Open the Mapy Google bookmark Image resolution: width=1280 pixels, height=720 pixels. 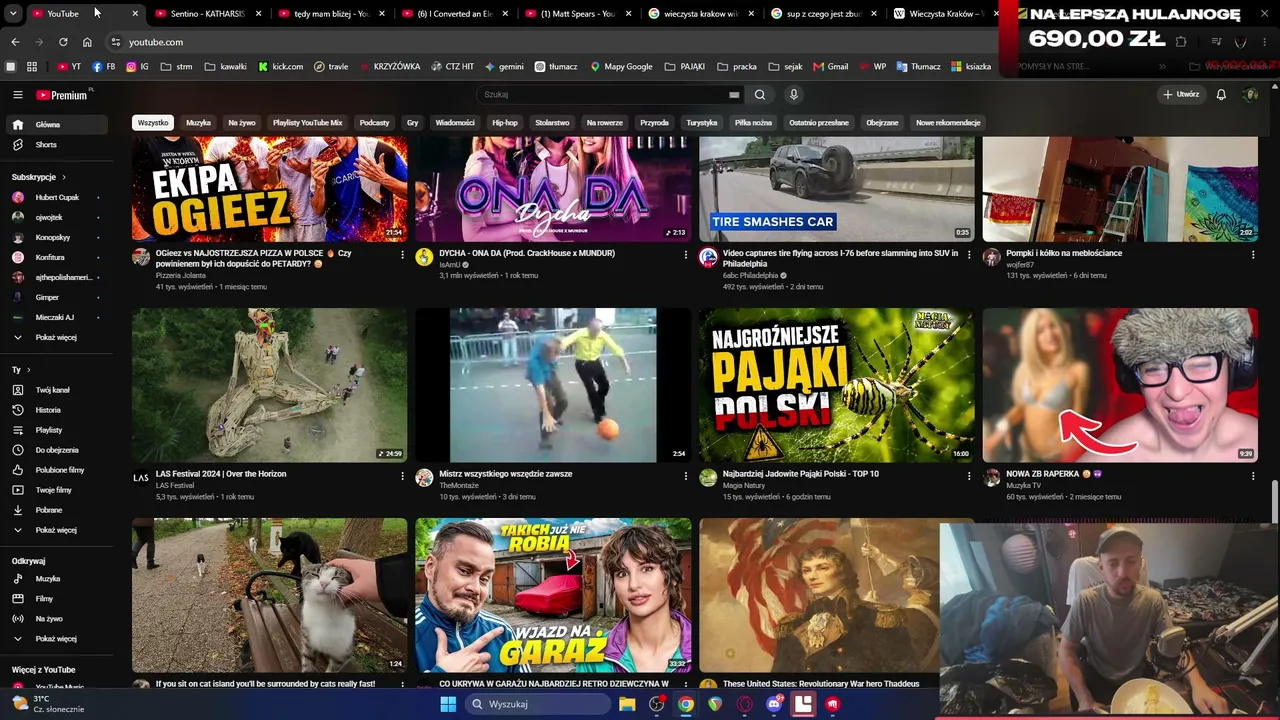(621, 67)
